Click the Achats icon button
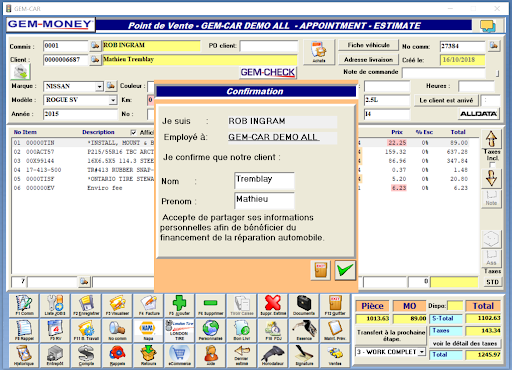This screenshot has width=512, height=370. (x=319, y=52)
